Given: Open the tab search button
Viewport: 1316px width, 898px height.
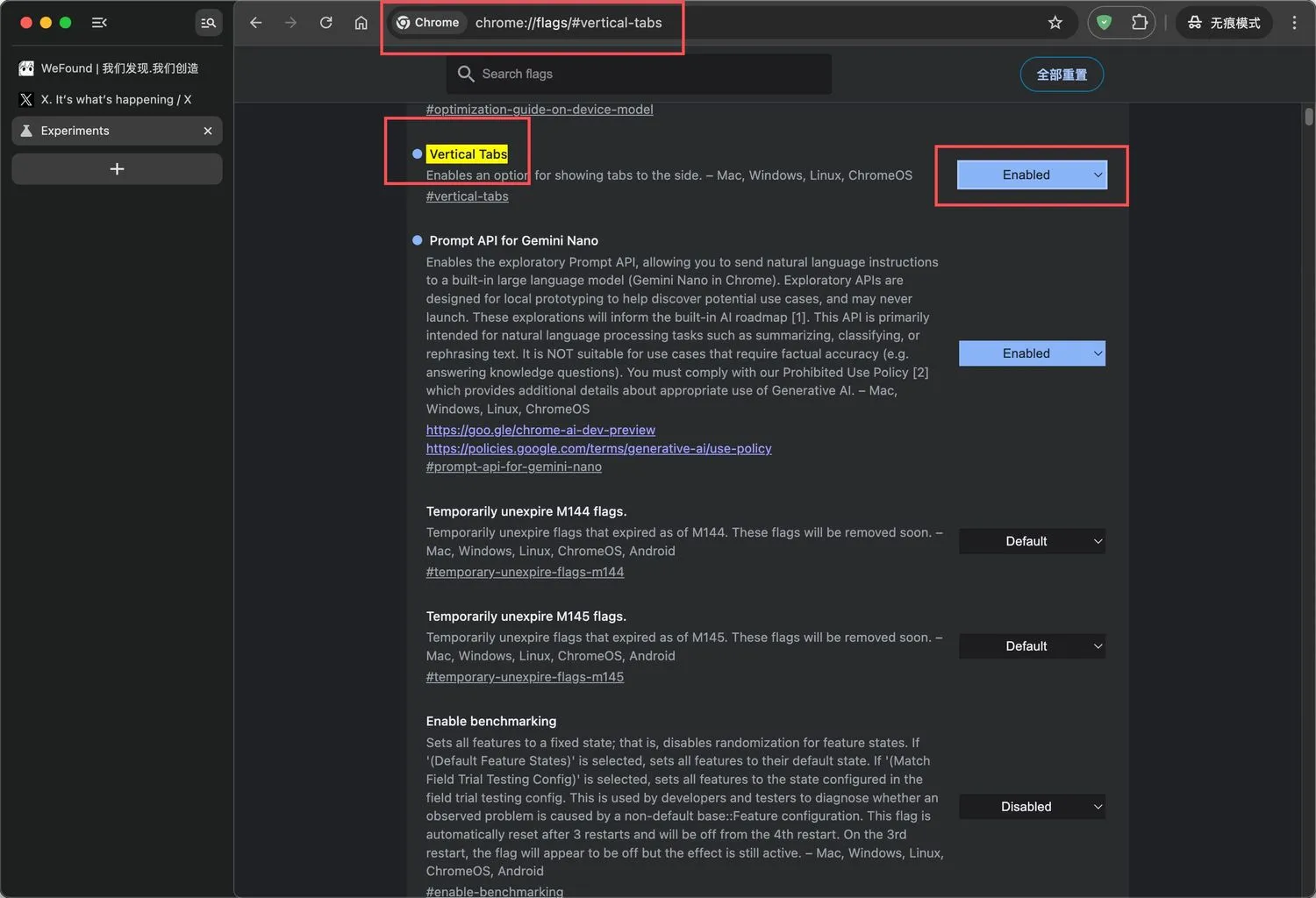Looking at the screenshot, I should coord(208,23).
